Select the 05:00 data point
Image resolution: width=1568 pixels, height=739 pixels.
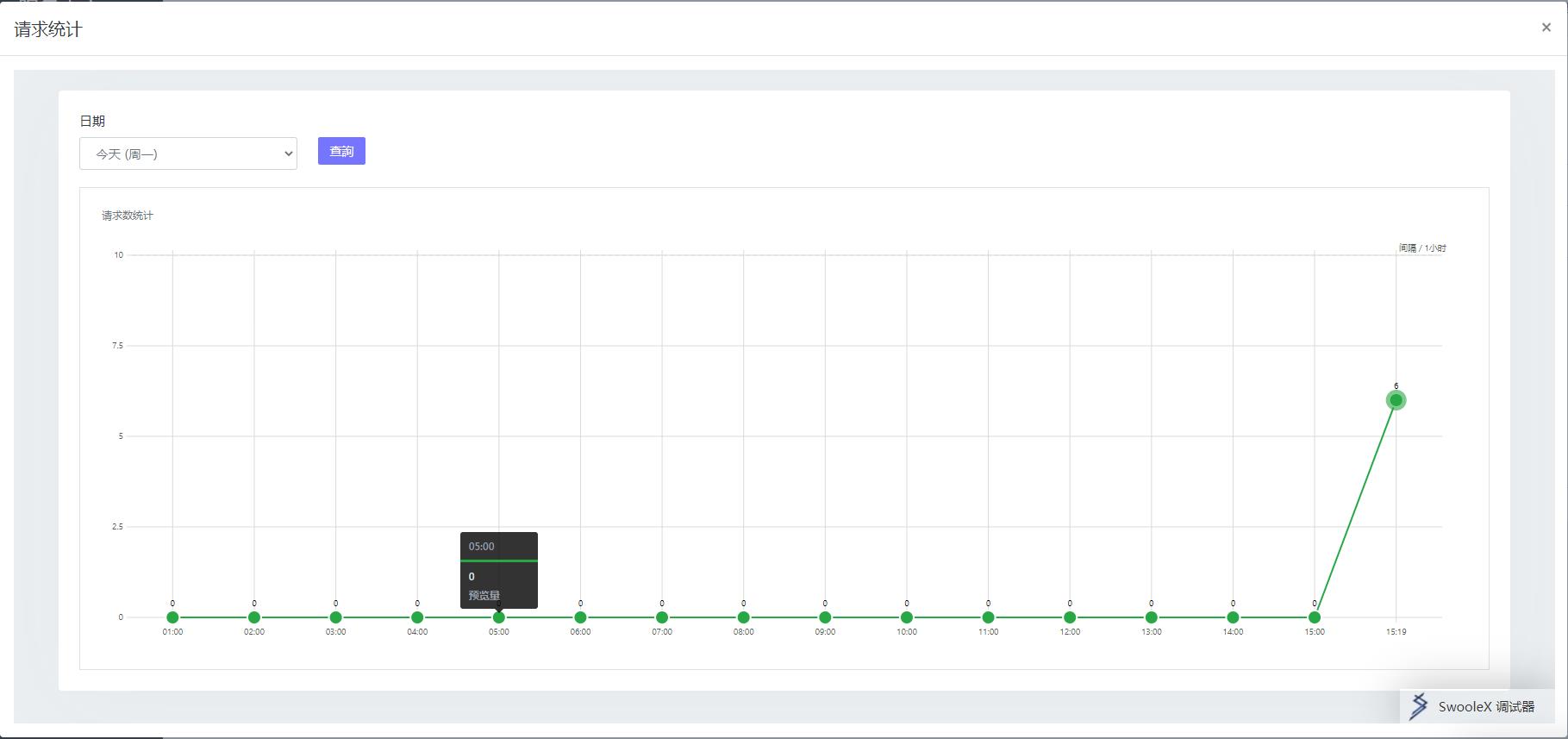[499, 617]
